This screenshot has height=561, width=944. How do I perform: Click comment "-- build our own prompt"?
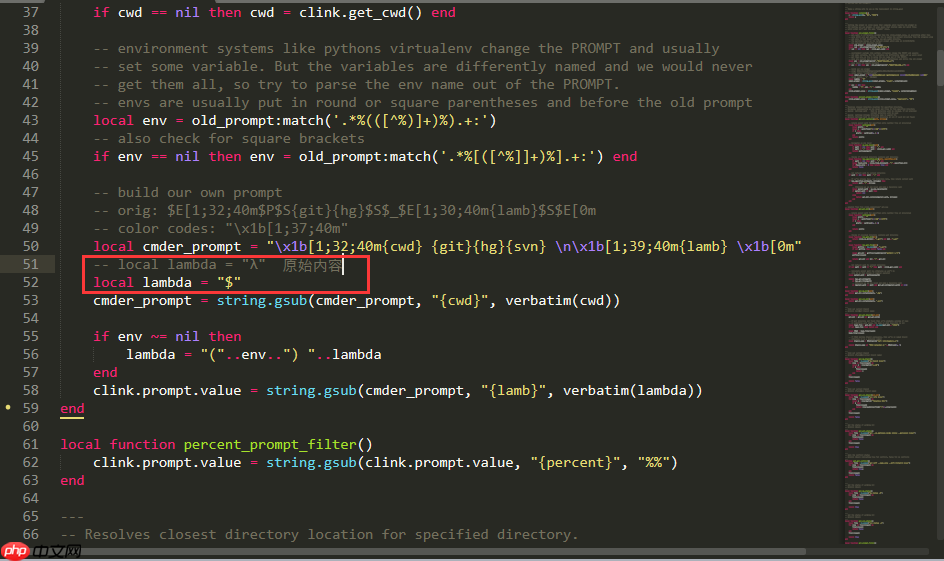pos(188,193)
